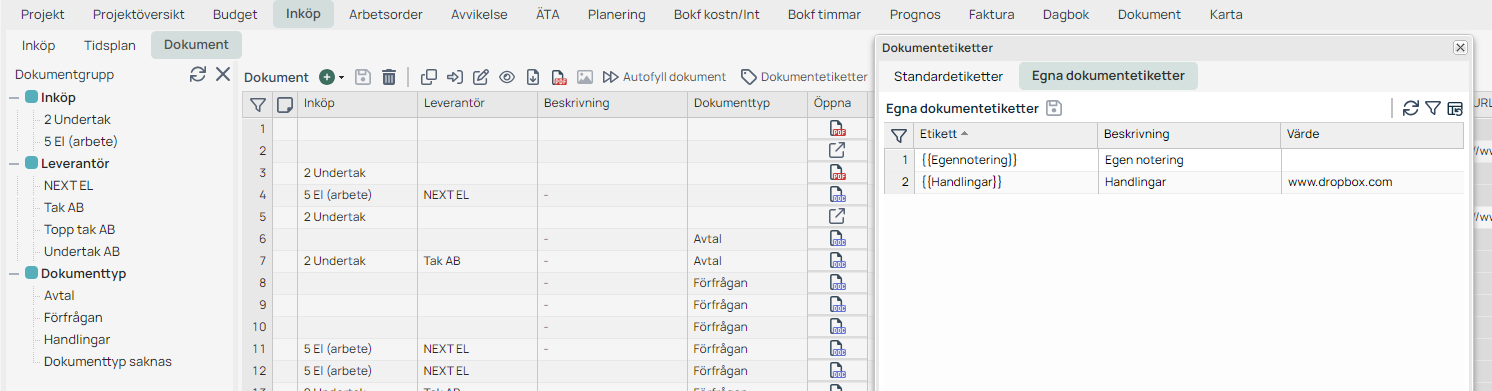Image resolution: width=1492 pixels, height=391 pixels.
Task: Refresh the Dokumentgrupp tree panel
Action: pyautogui.click(x=198, y=74)
